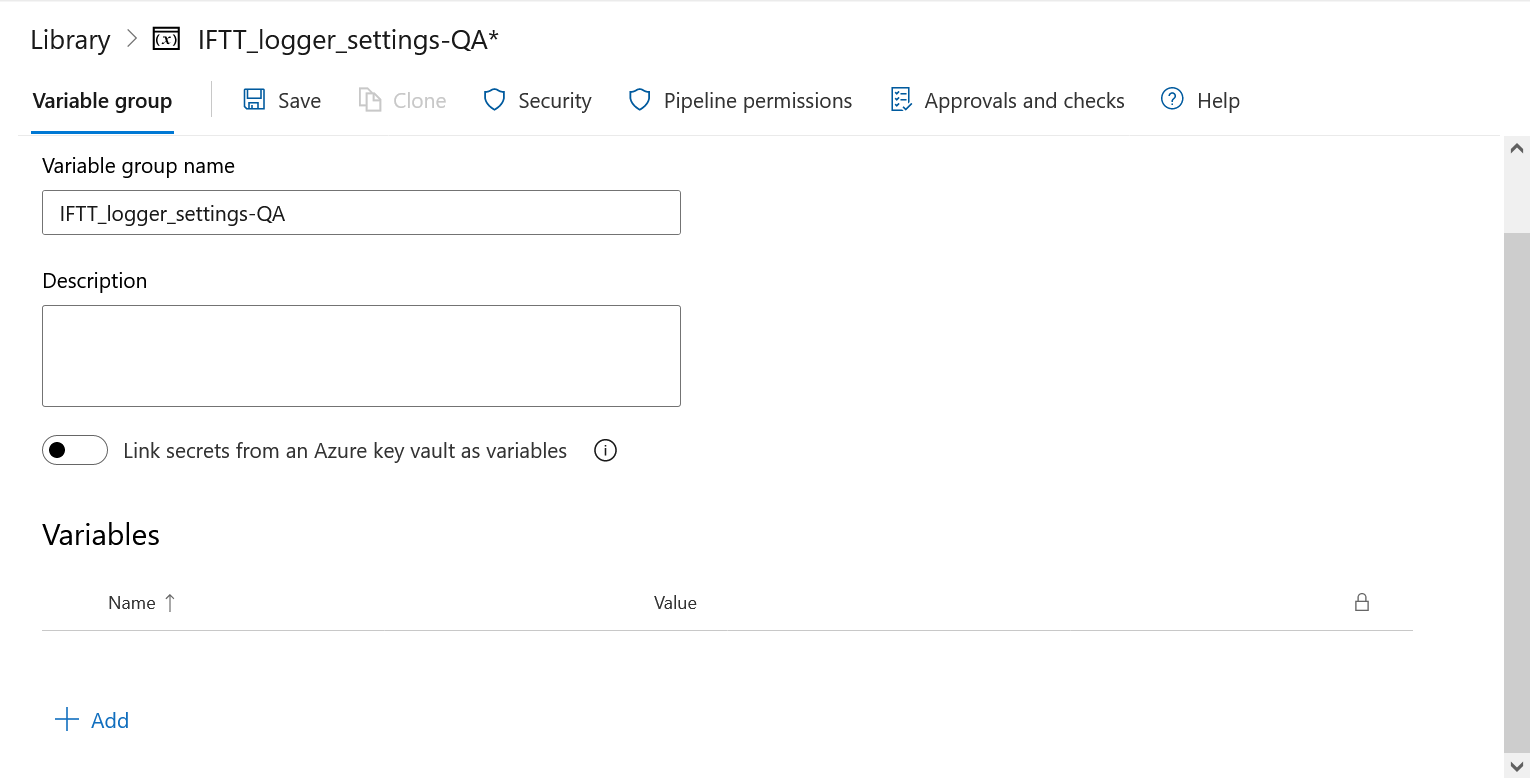
Task: Select the Variable group tab
Action: (x=102, y=101)
